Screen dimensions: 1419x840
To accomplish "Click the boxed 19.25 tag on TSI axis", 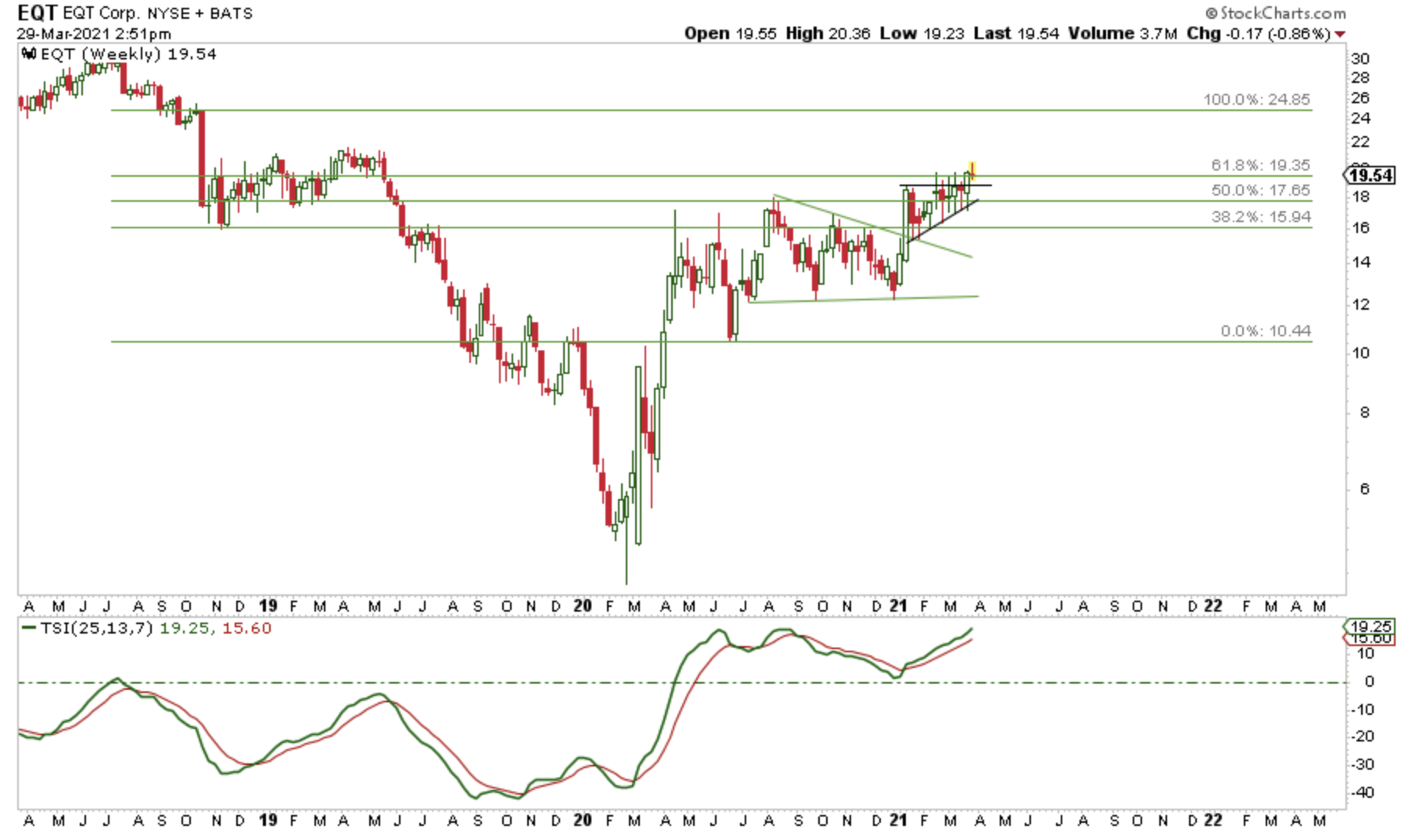I will pos(1370,626).
